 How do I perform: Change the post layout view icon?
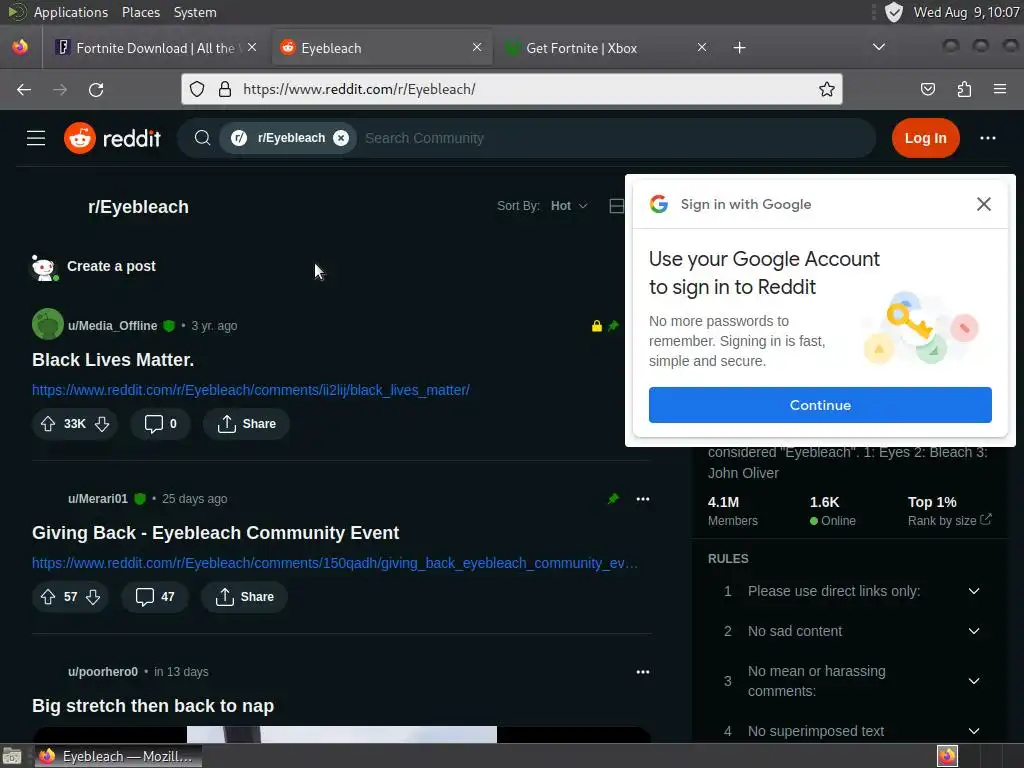(x=616, y=206)
